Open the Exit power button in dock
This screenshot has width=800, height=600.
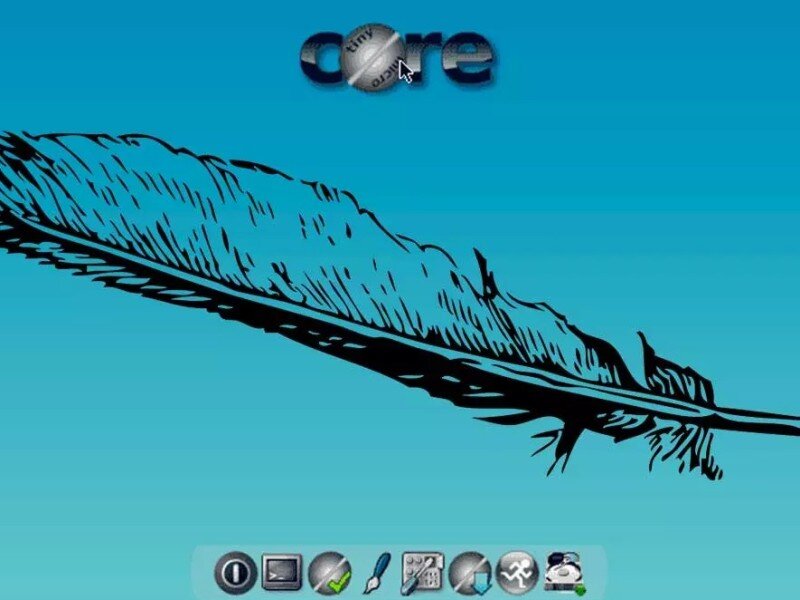pos(235,572)
